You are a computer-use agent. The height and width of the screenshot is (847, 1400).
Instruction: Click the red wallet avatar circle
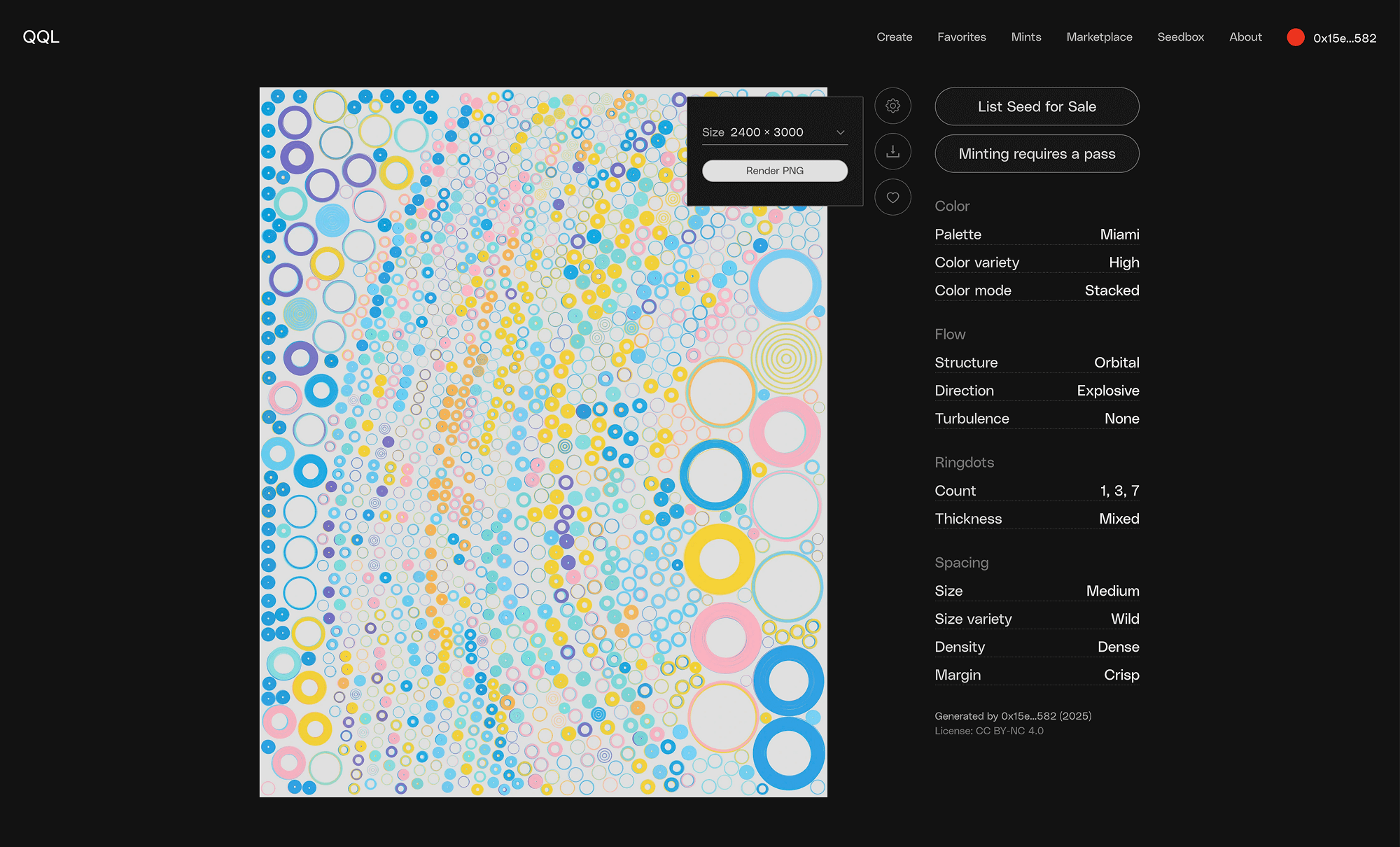click(x=1295, y=38)
